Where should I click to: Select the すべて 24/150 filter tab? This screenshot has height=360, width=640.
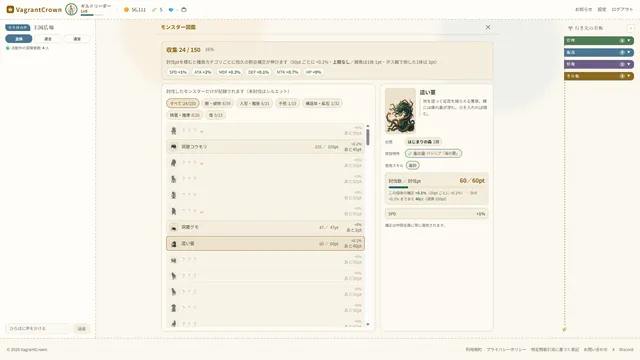[183, 103]
